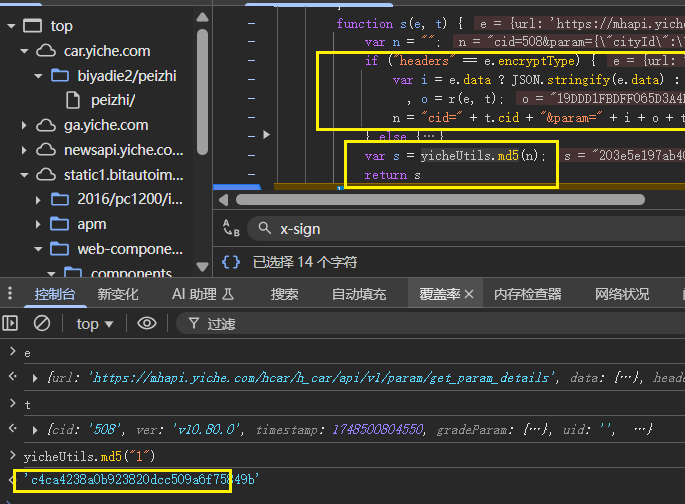Screen dimensions: 685x504
Task: Expand the cid object output in console
Action: click(35, 430)
